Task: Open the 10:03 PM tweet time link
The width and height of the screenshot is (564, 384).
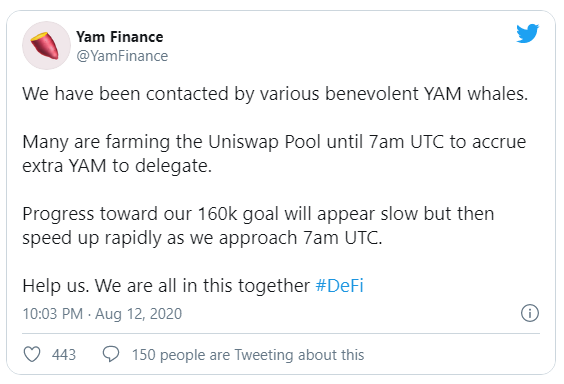Action: [53, 314]
